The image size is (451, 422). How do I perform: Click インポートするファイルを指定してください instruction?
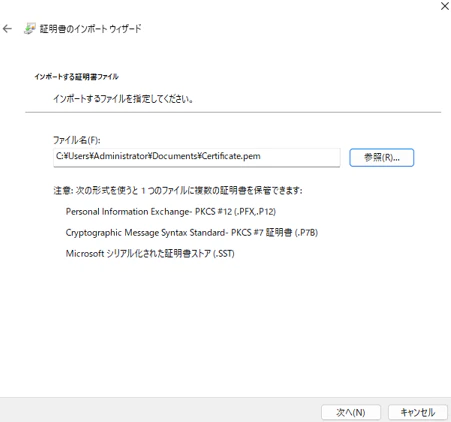click(123, 99)
